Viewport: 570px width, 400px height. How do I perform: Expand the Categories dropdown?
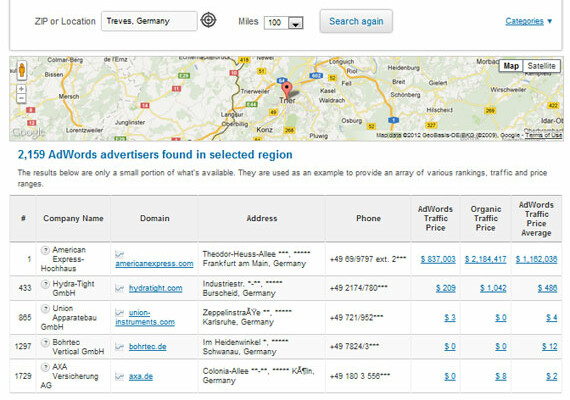point(529,21)
